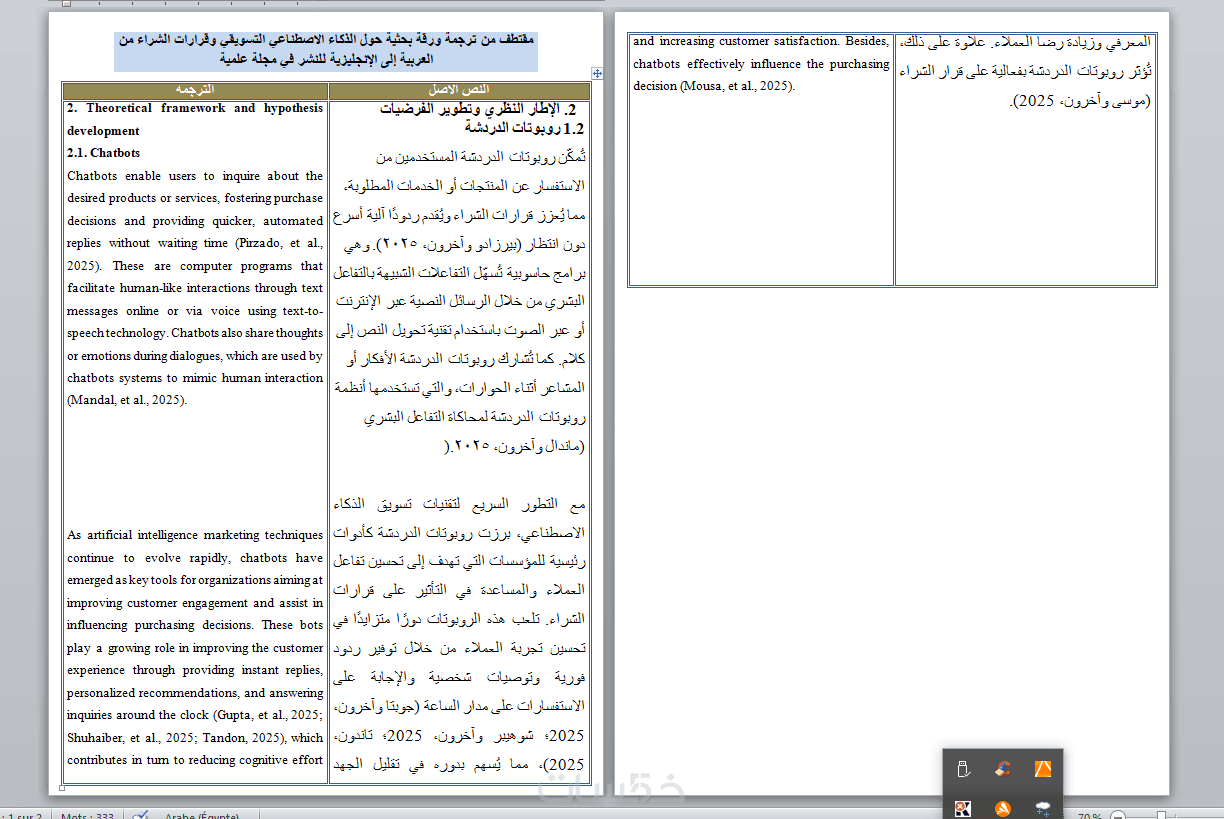
Task: Open the Safely Remove Hardware USB tray icon
Action: click(963, 769)
